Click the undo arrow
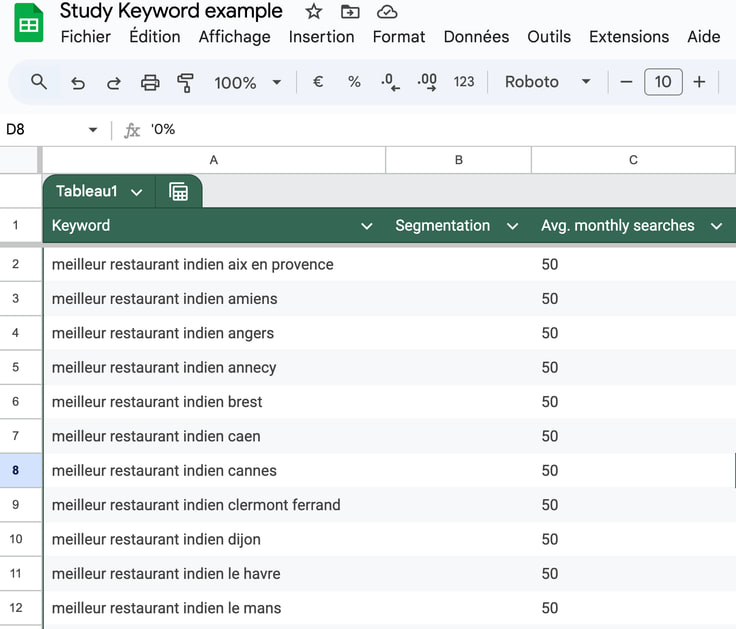736x629 pixels. pyautogui.click(x=78, y=83)
